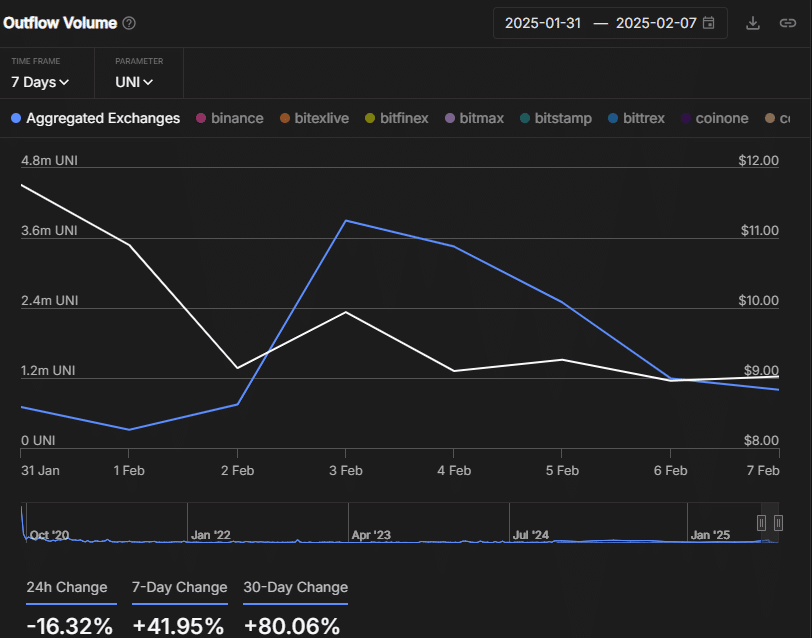Screen dimensions: 812x638
Task: Click the Outflow Volume help icon
Action: click(129, 23)
